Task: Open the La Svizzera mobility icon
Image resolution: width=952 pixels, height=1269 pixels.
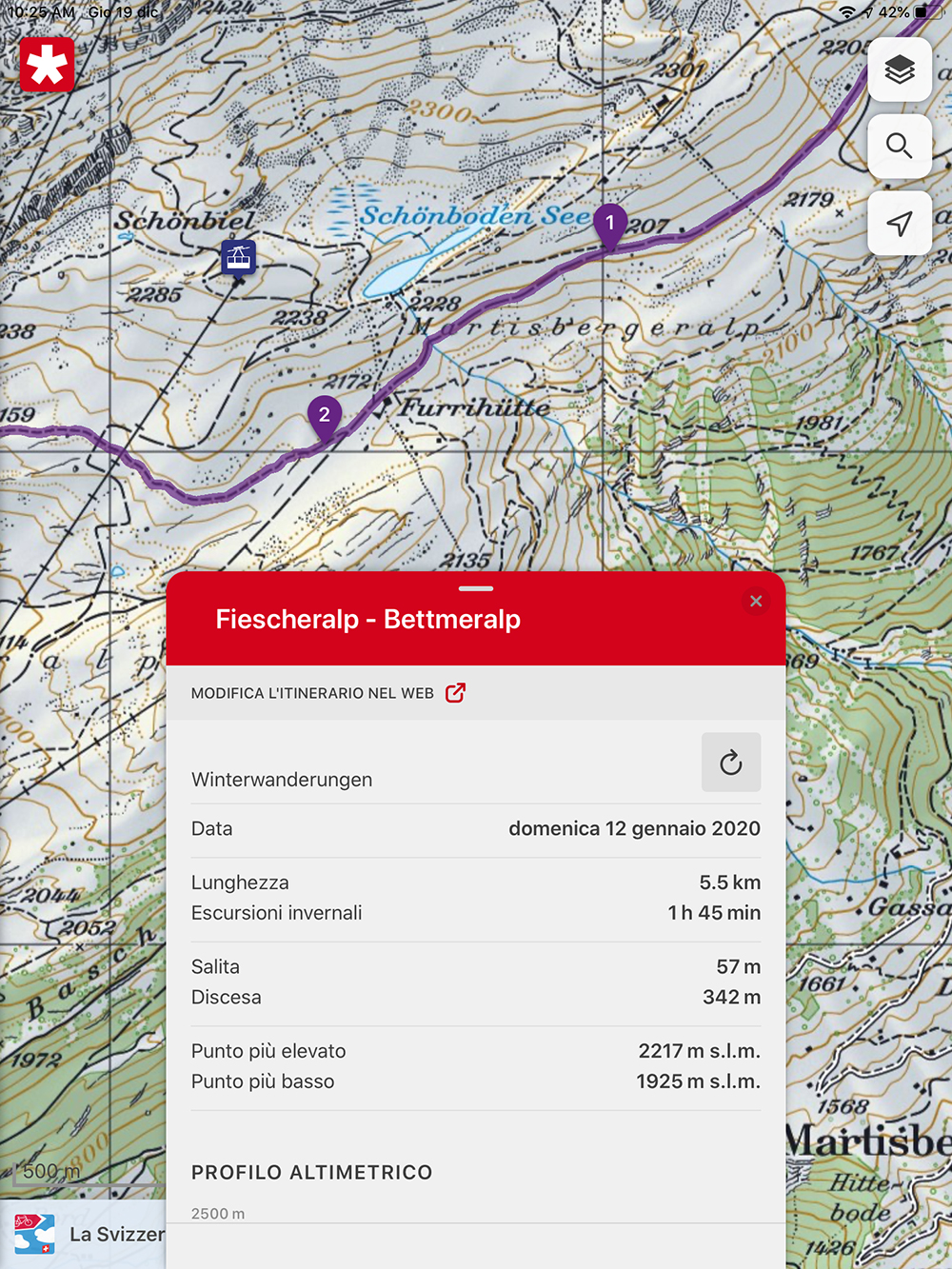Action: (x=34, y=1234)
